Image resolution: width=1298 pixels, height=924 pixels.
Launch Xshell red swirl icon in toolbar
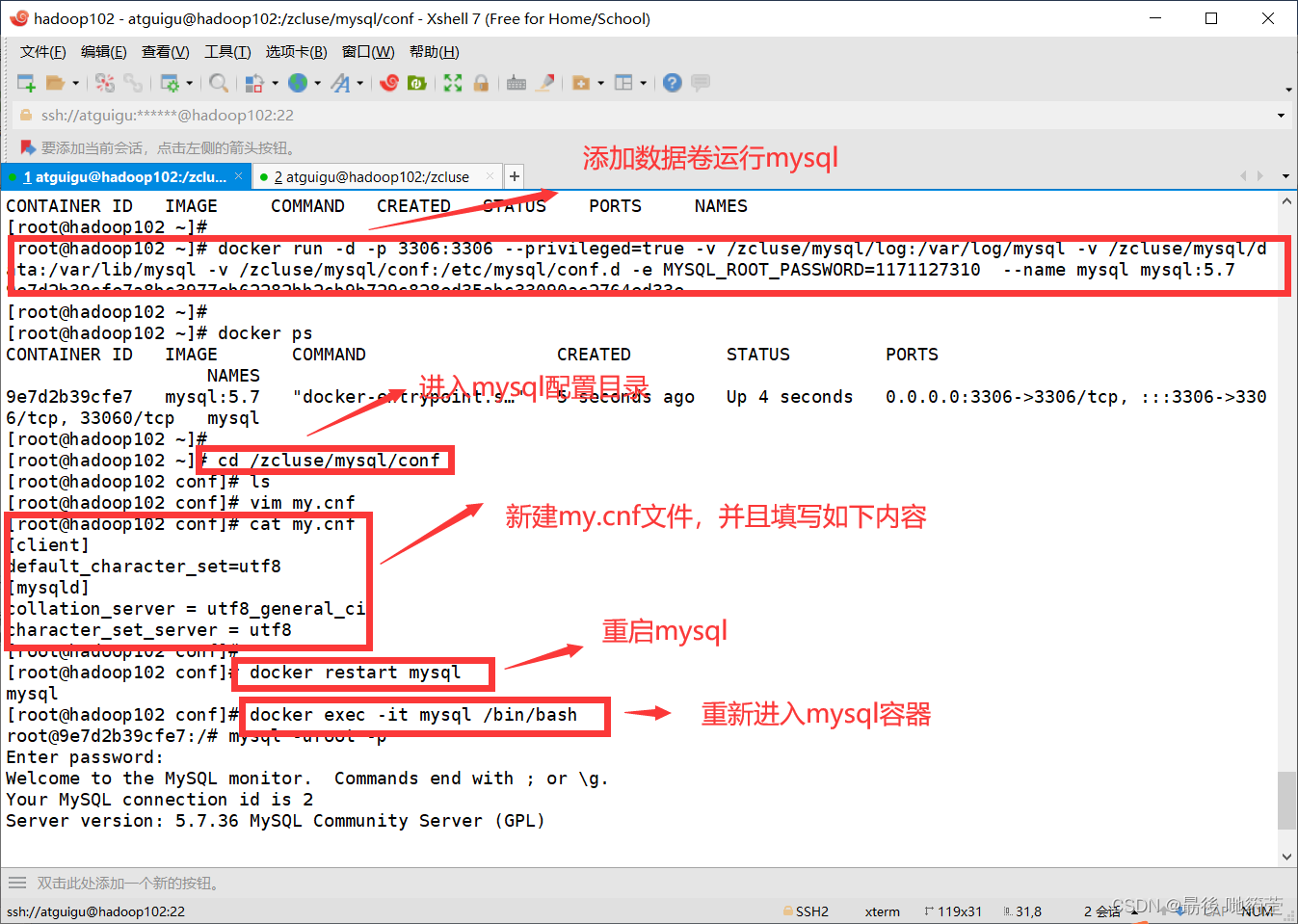tap(389, 84)
